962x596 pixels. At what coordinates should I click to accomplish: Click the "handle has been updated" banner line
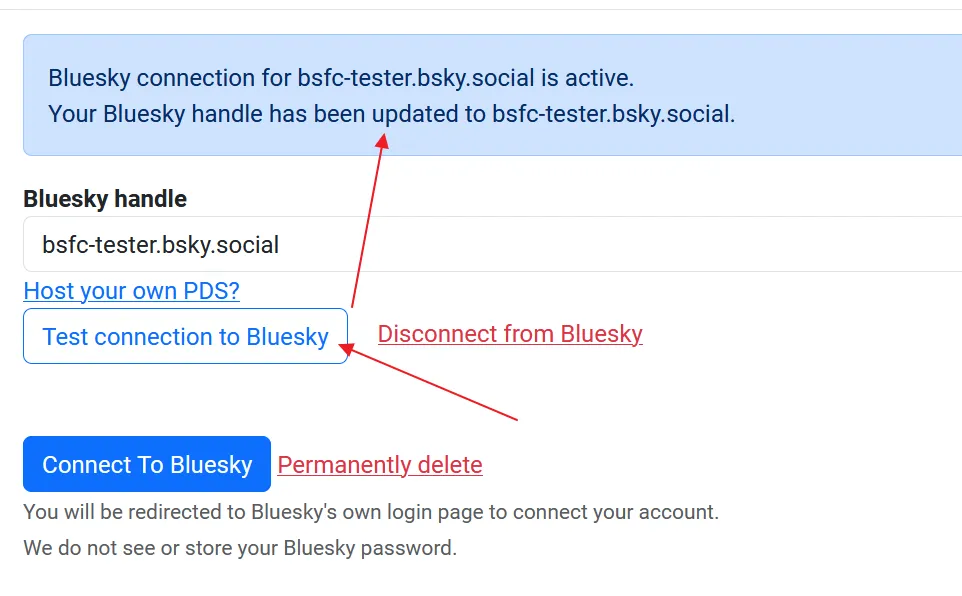pos(391,114)
